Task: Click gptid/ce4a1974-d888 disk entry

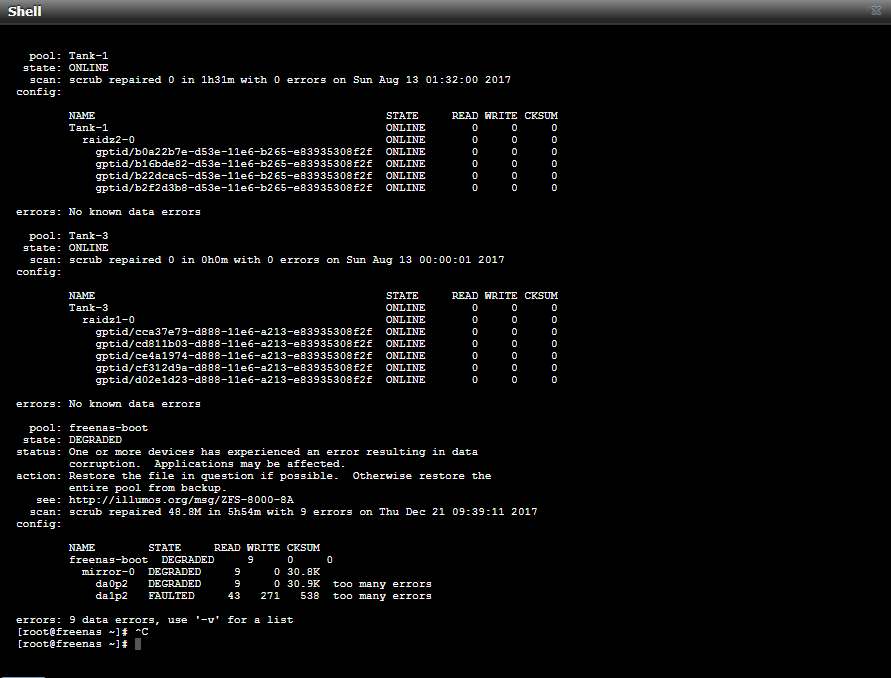Action: [234, 356]
